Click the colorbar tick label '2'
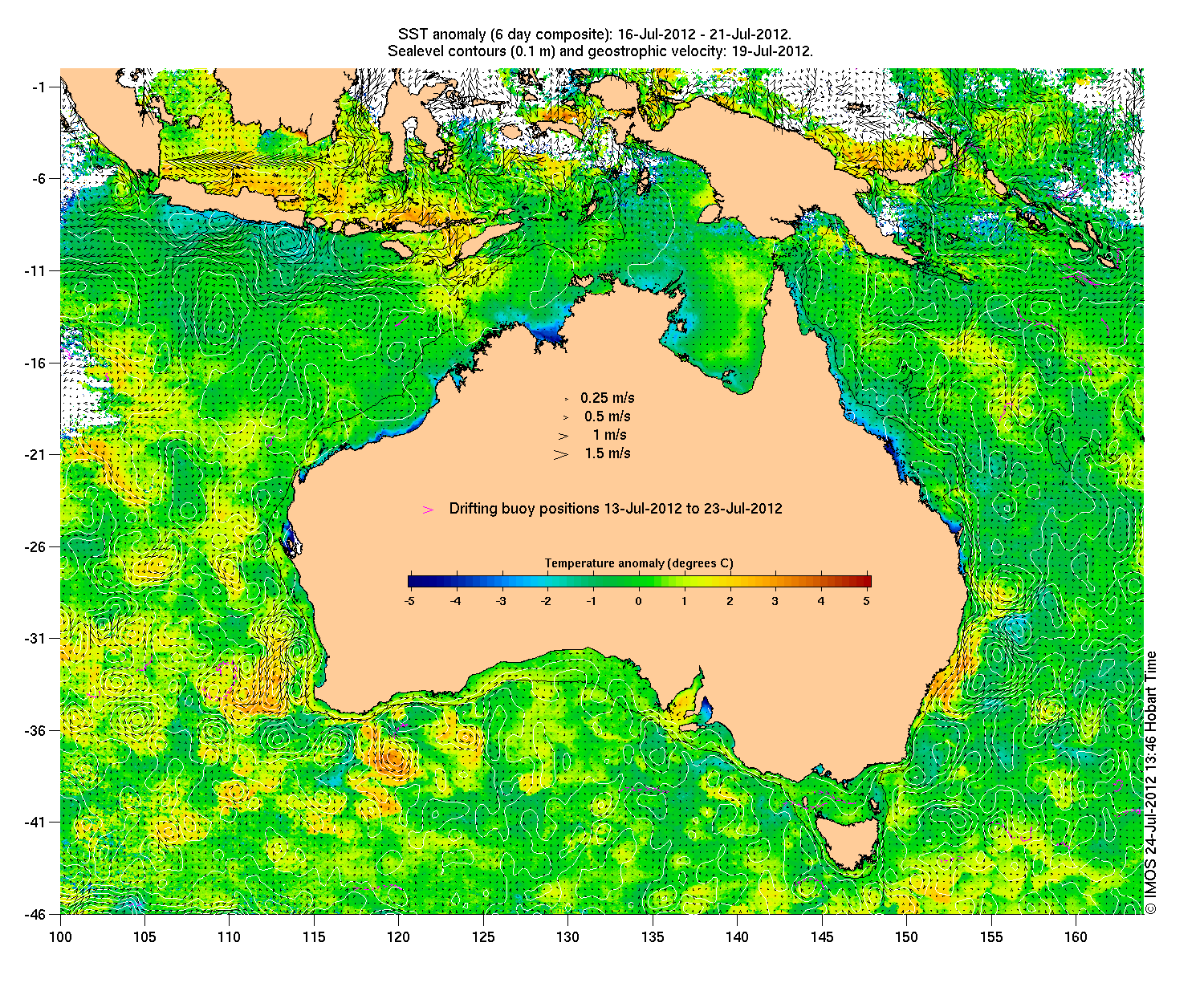The image size is (1204, 983). pyautogui.click(x=730, y=600)
